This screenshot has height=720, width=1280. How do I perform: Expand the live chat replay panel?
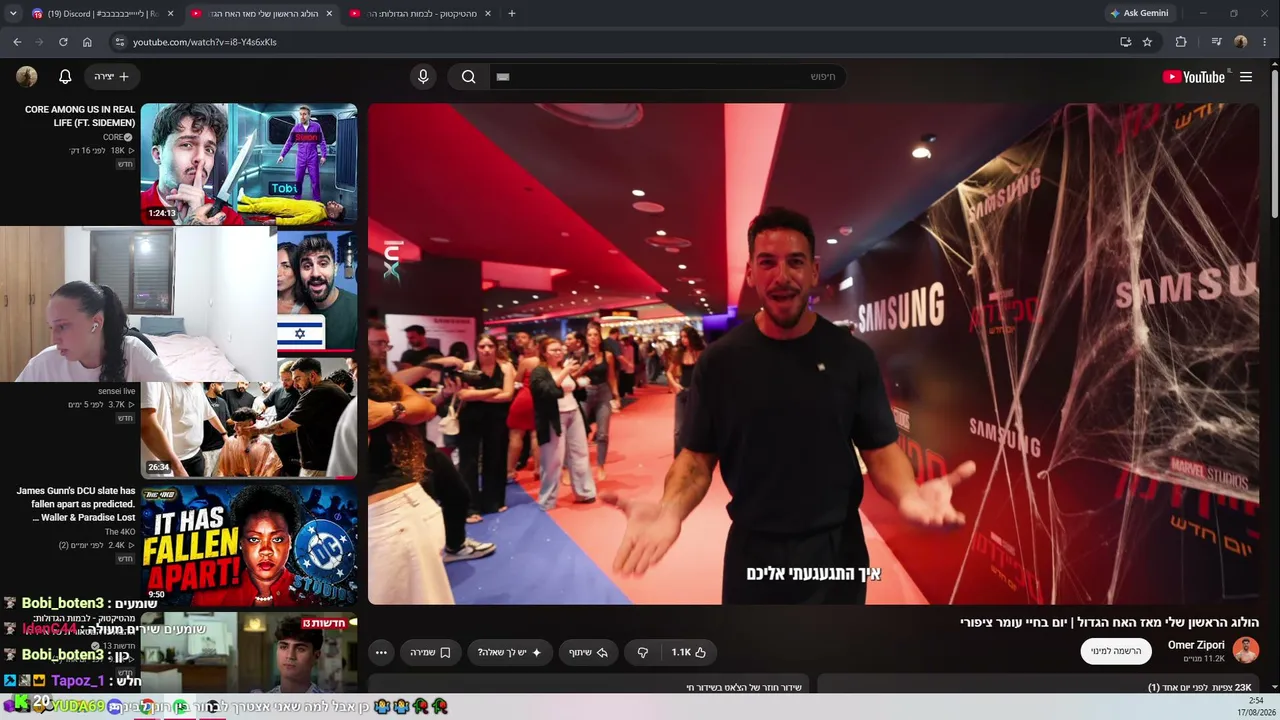click(x=590, y=687)
